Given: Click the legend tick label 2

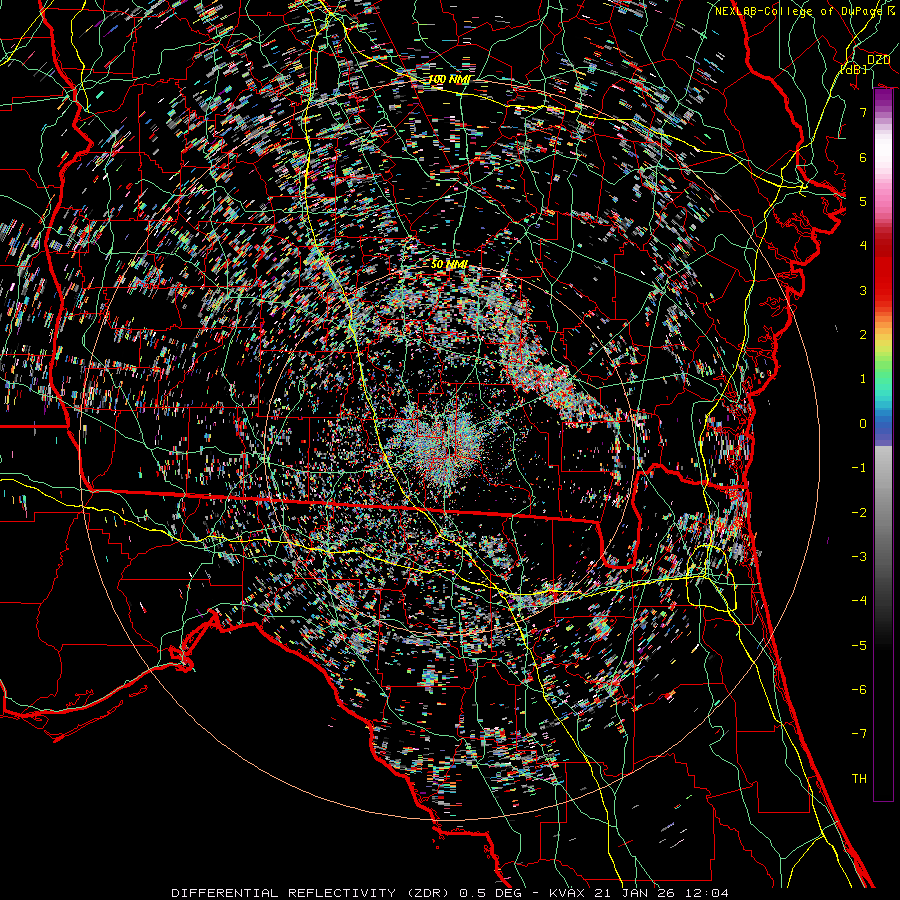Looking at the screenshot, I should [x=863, y=335].
